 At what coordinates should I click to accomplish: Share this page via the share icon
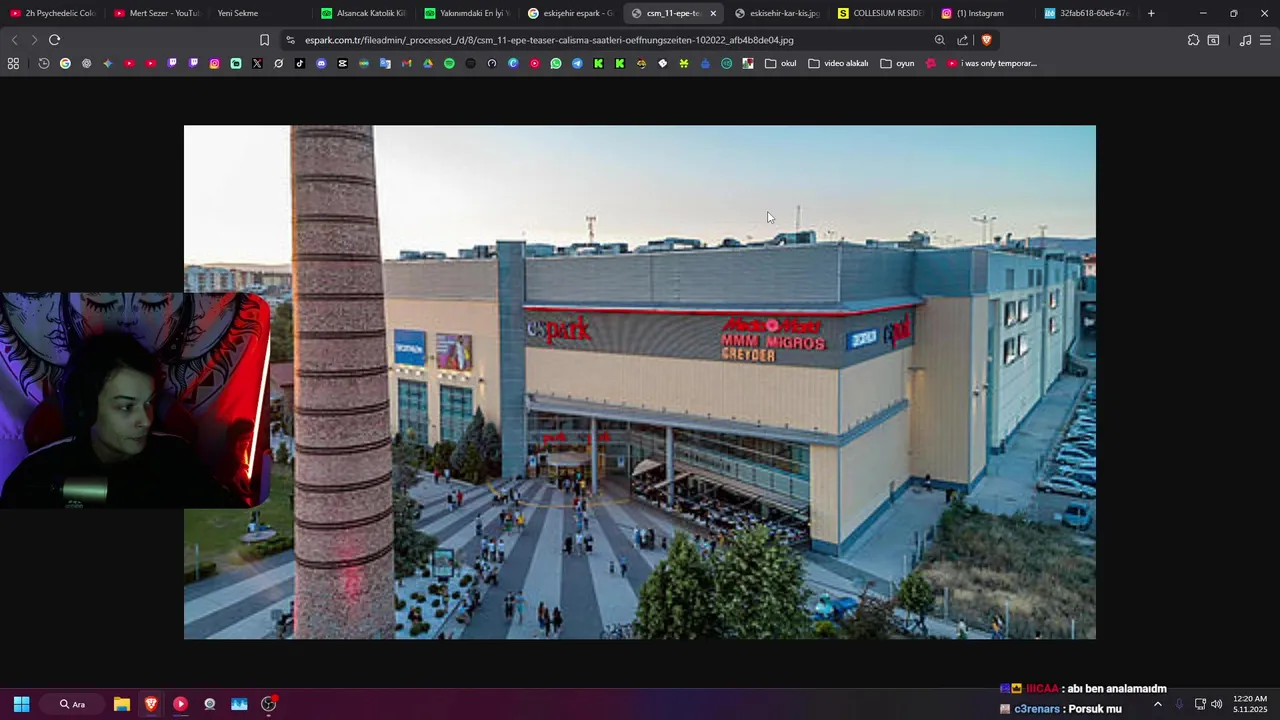[963, 40]
